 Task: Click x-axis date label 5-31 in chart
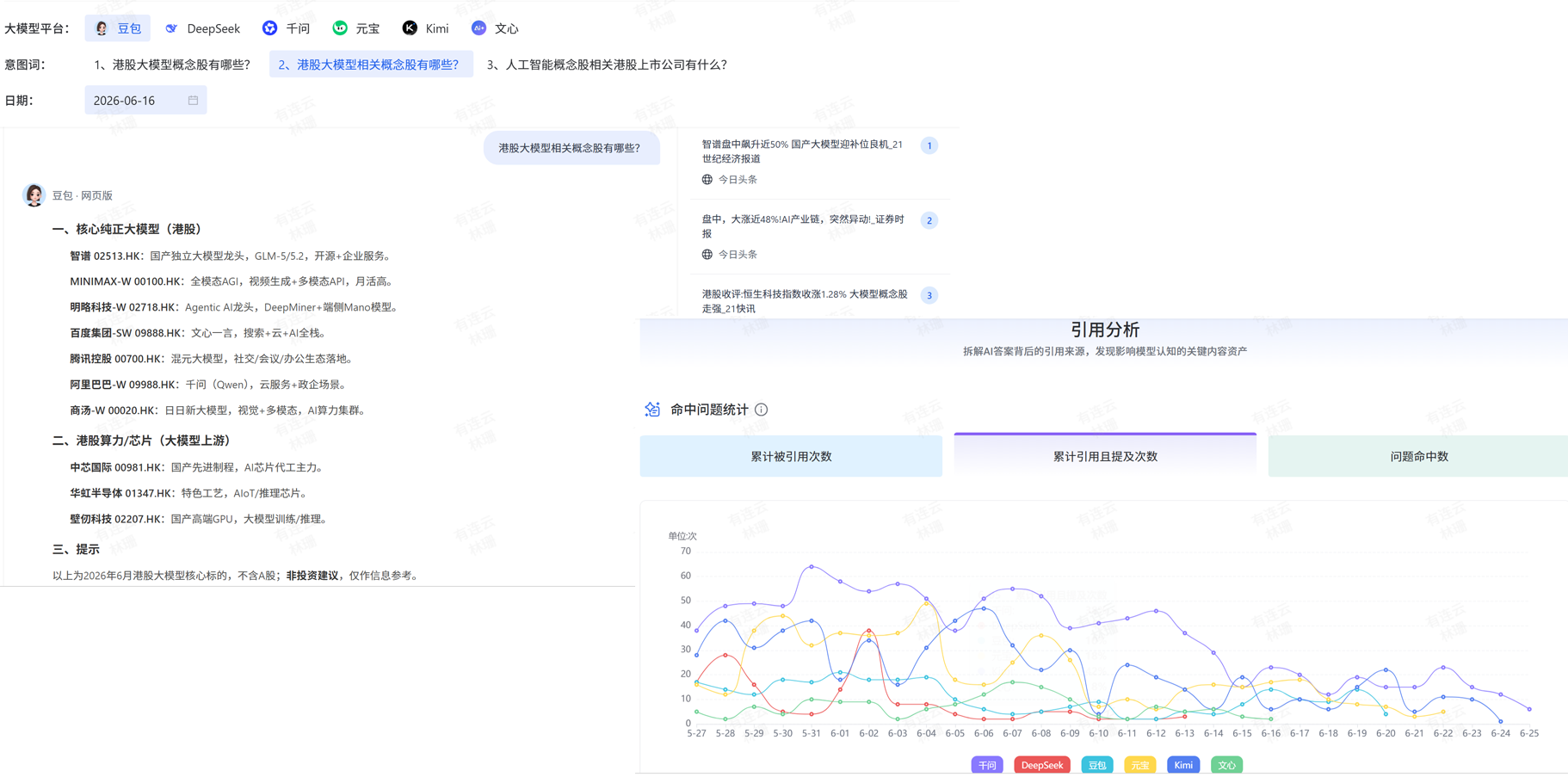[x=812, y=733]
